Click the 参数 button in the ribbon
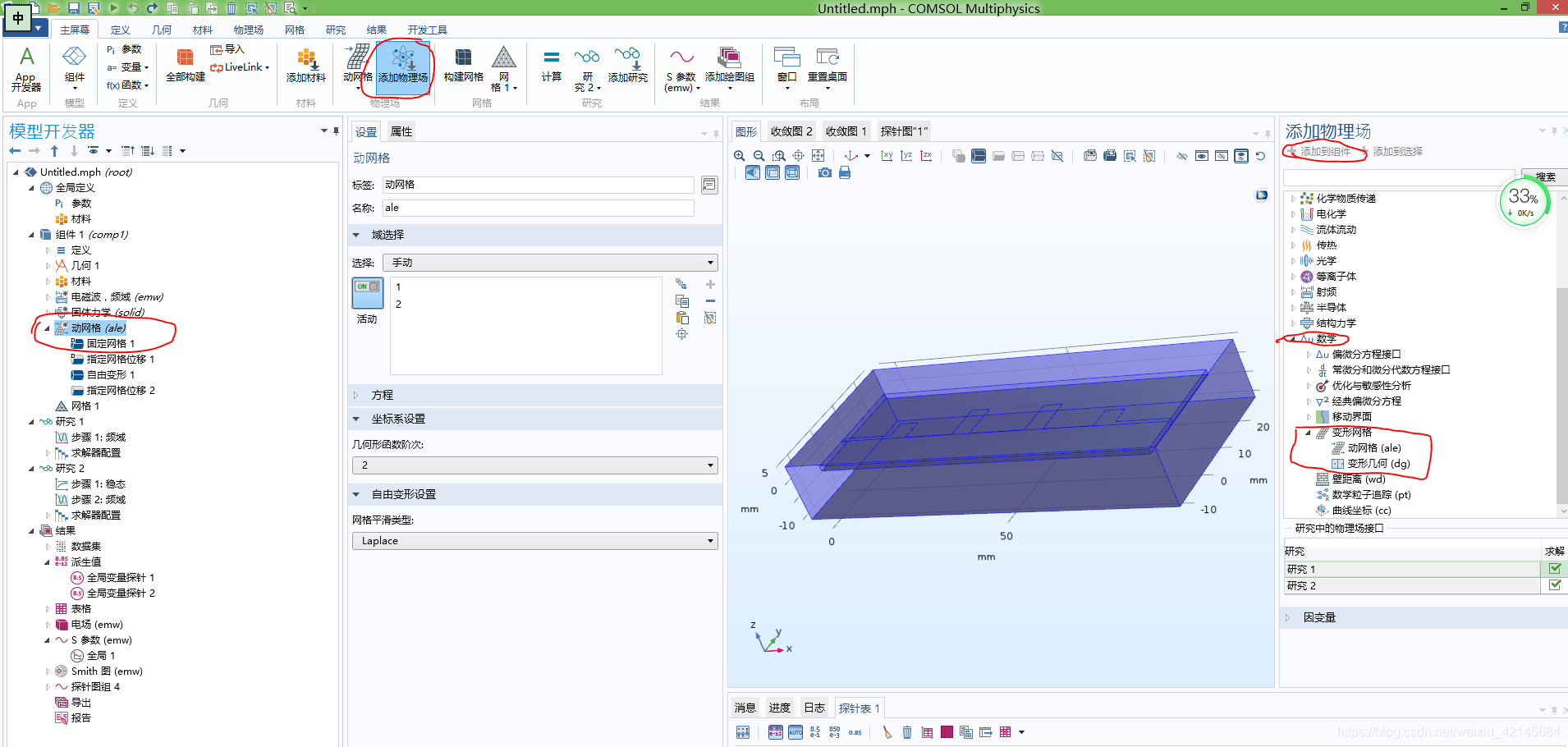 click(124, 49)
